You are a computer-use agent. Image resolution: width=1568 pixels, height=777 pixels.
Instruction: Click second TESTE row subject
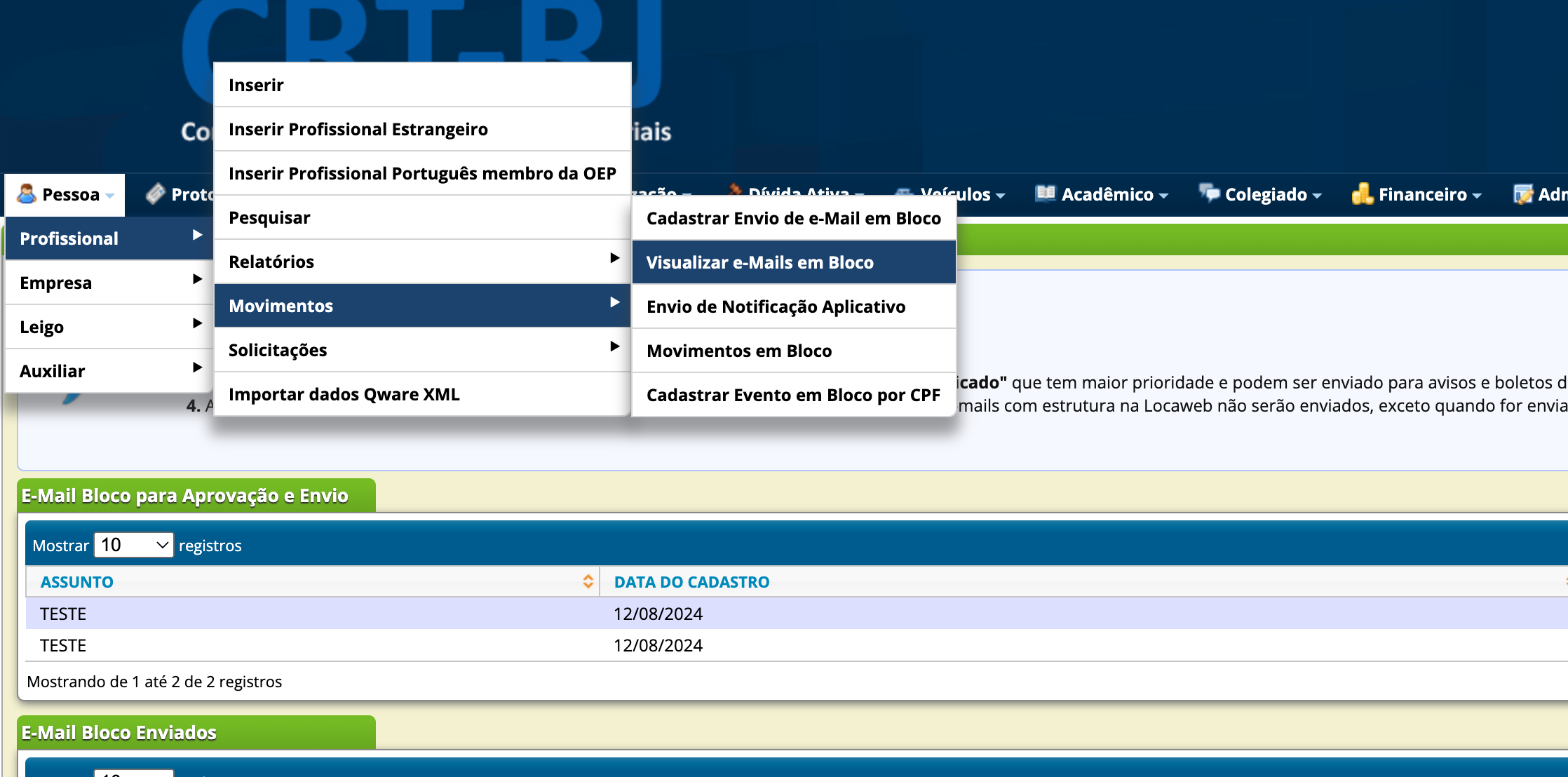click(x=63, y=645)
